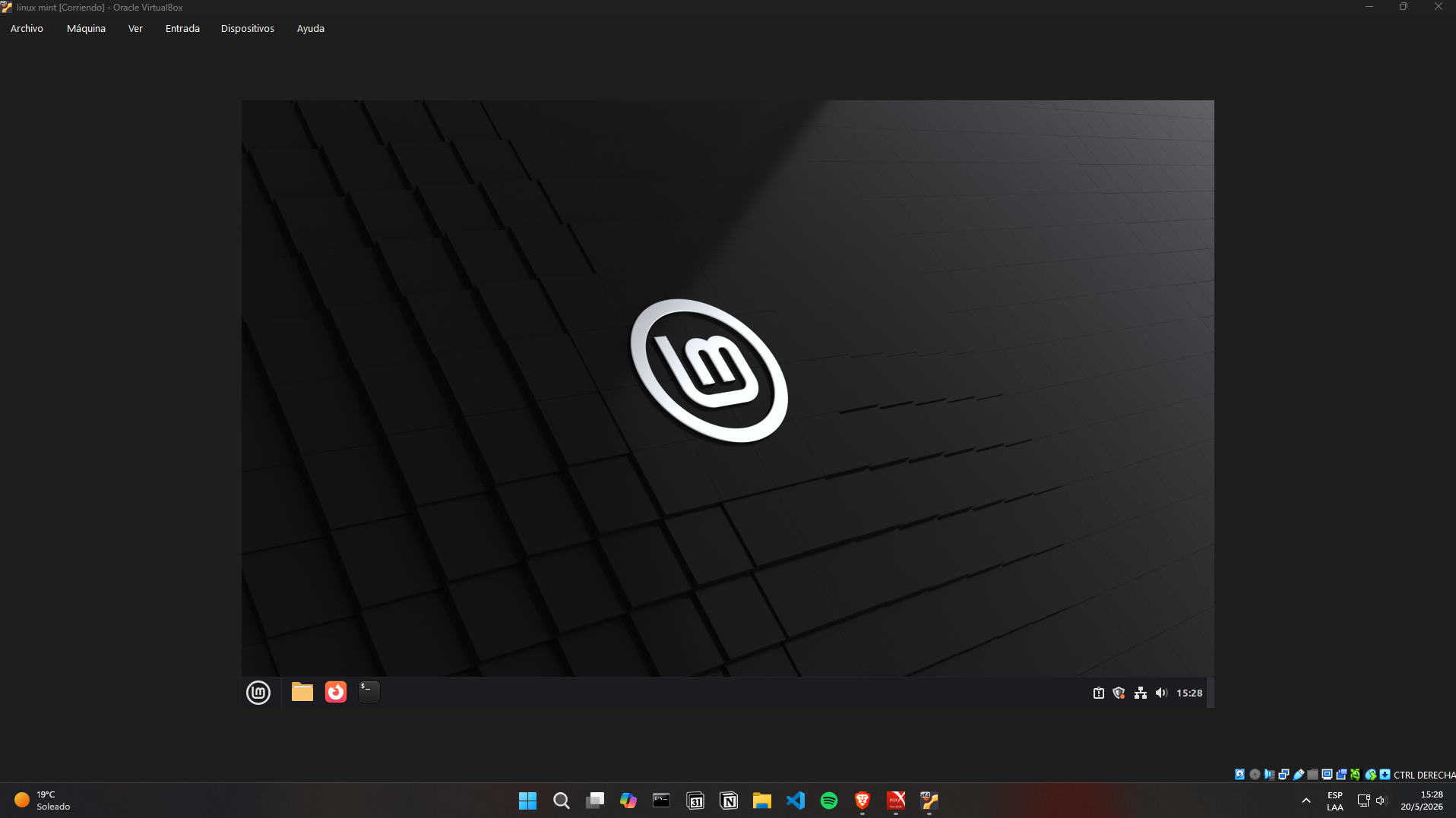Open the Windows clock showing 20/5/2026
The image size is (1456, 818).
click(1422, 801)
